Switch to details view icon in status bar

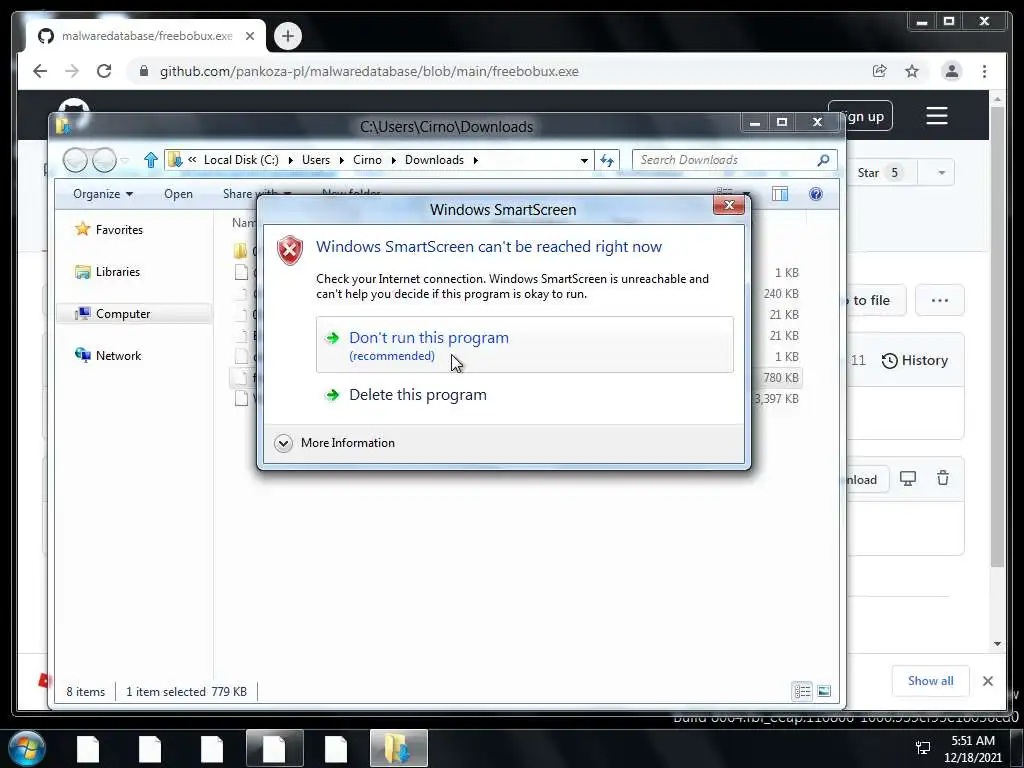coord(803,691)
